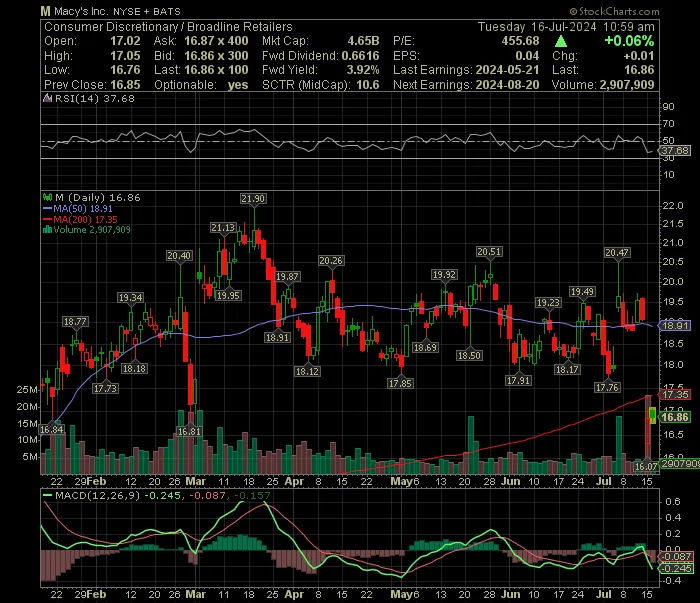Viewport: 700px width, 603px height.
Task: Click the 17.91 low price label
Action: [518, 381]
